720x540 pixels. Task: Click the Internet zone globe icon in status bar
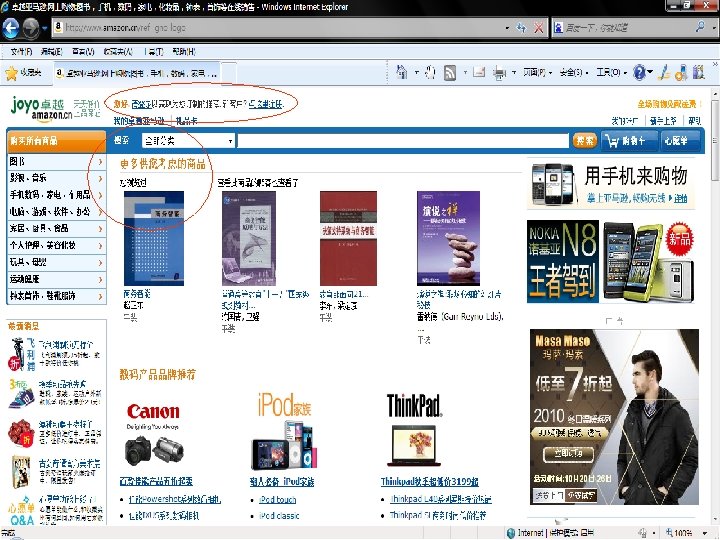[x=511, y=533]
